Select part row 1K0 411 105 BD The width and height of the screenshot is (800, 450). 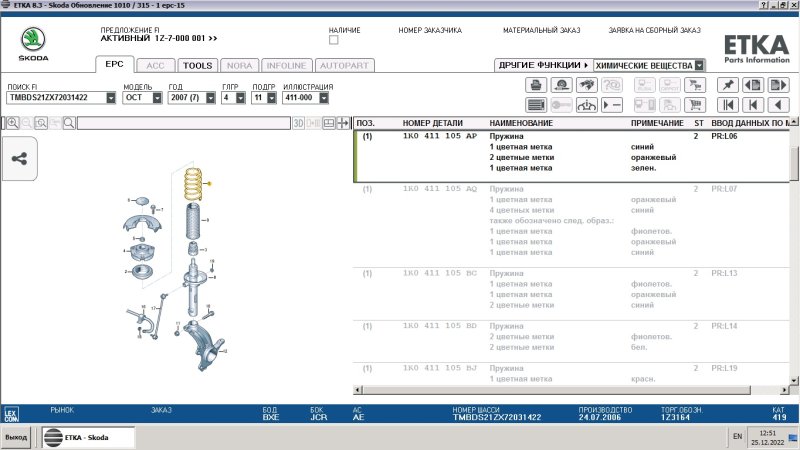point(571,341)
